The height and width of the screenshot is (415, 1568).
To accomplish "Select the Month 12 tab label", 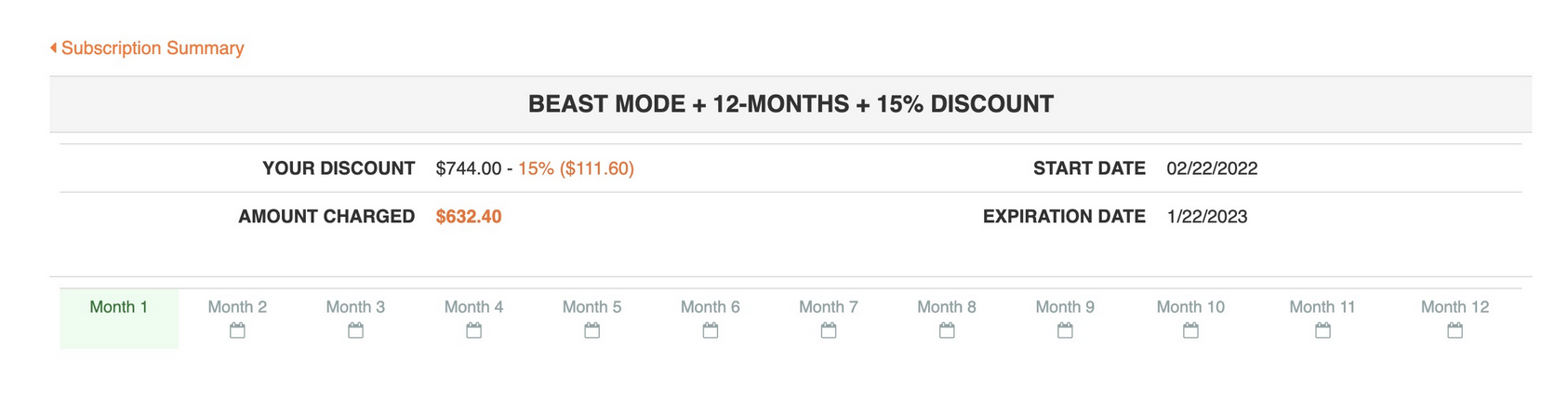I will pyautogui.click(x=1455, y=307).
